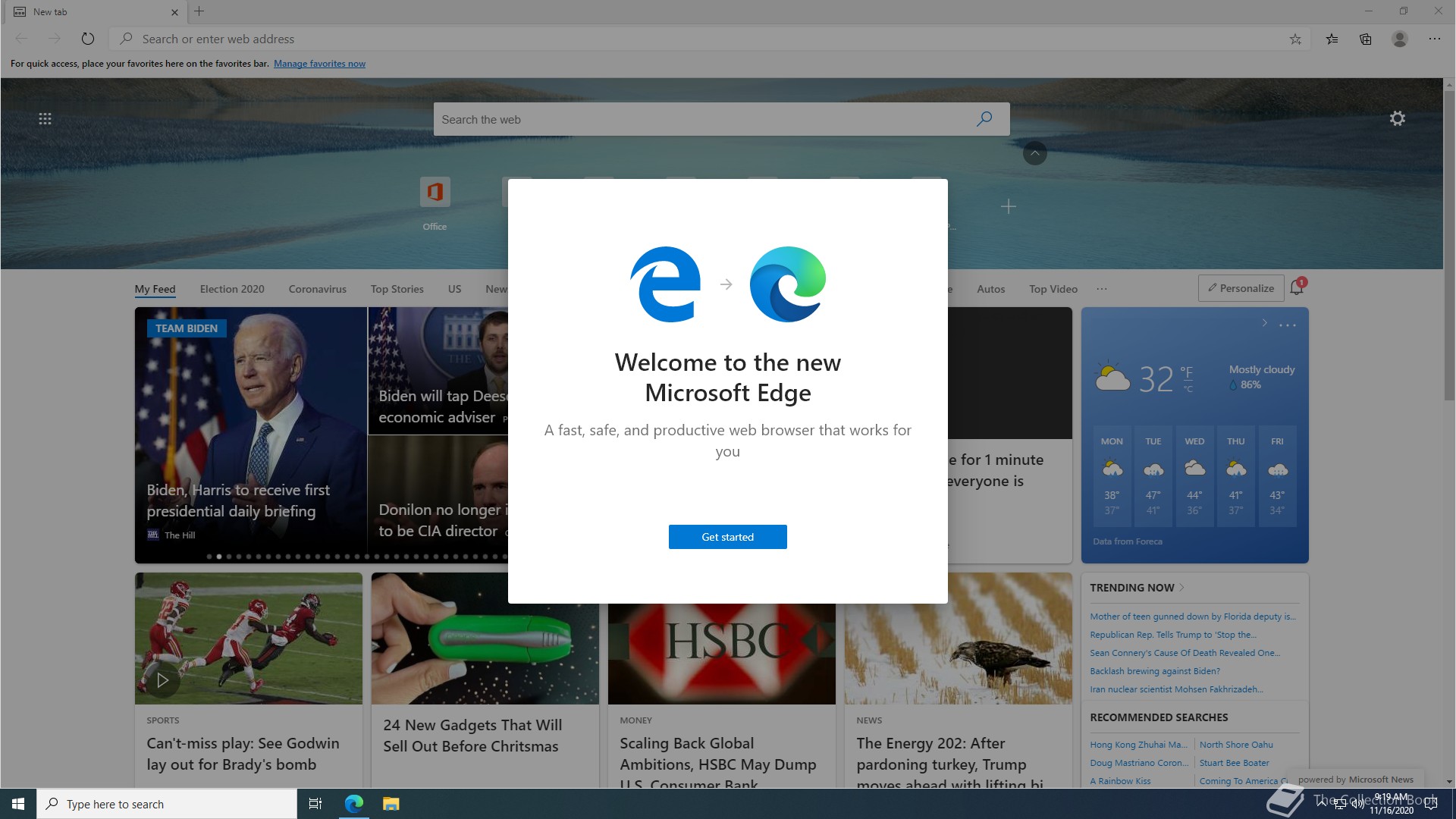Open Manage favorites now link
This screenshot has height=819, width=1456.
tap(319, 64)
